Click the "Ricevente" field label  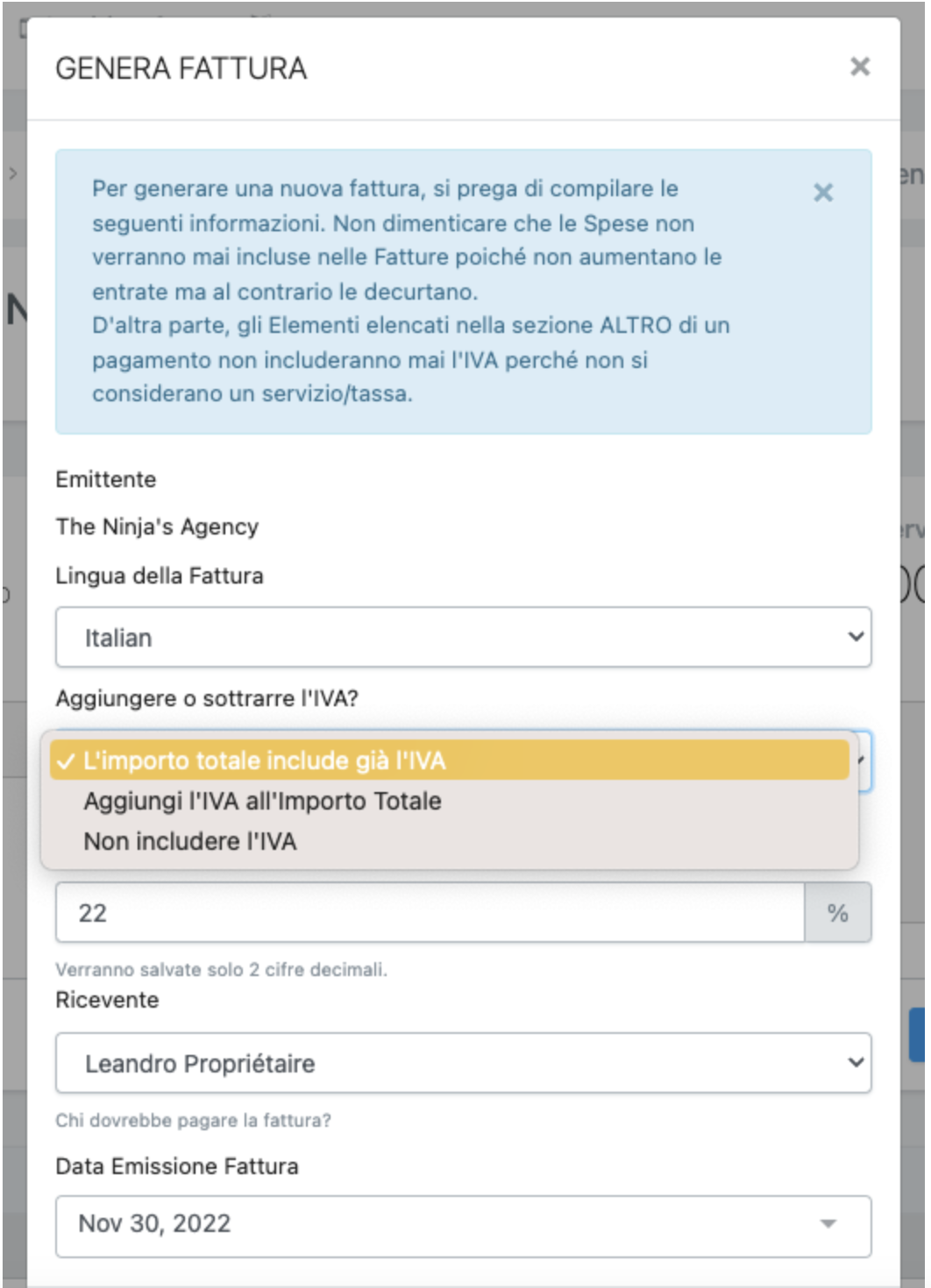pyautogui.click(x=107, y=1000)
